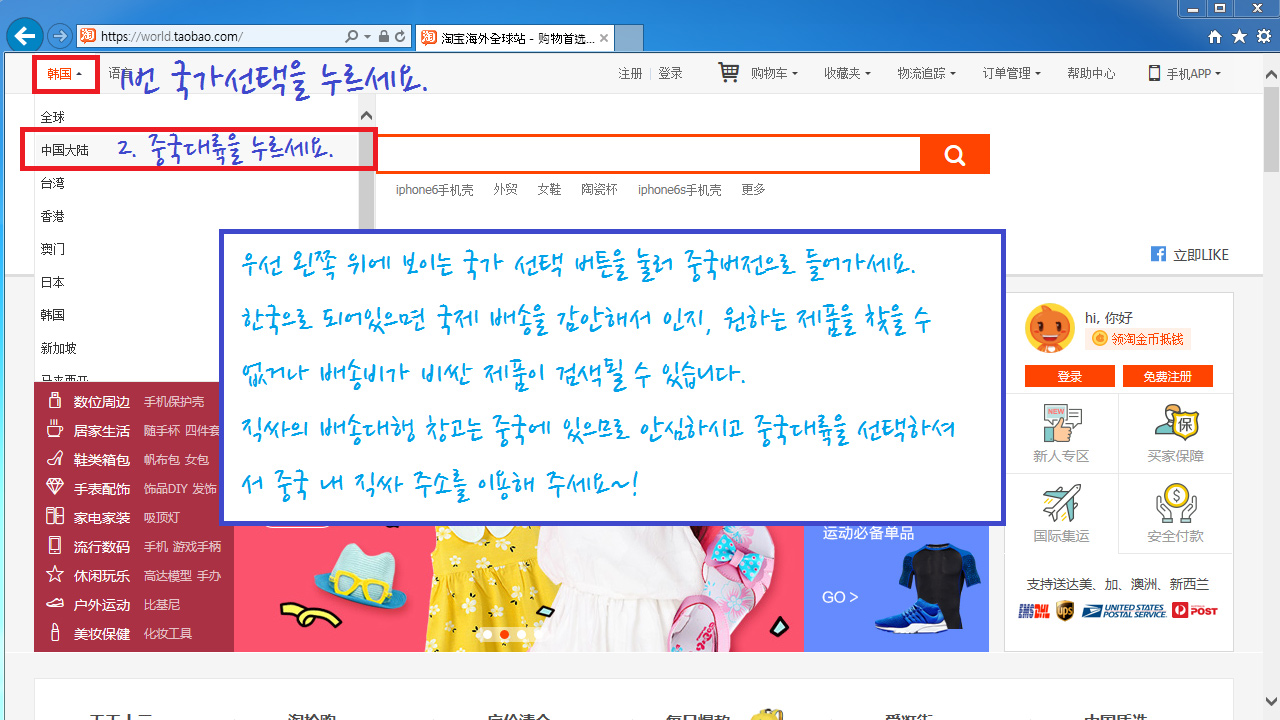This screenshot has width=1280, height=720.
Task: Select the active orange carousel dot
Action: [504, 635]
